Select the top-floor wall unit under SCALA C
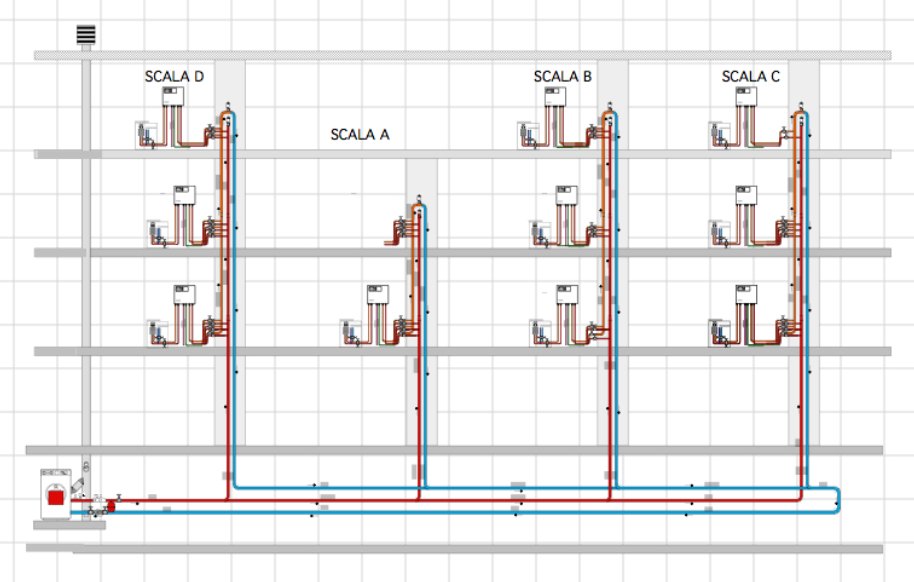The height and width of the screenshot is (582, 914). 746,96
